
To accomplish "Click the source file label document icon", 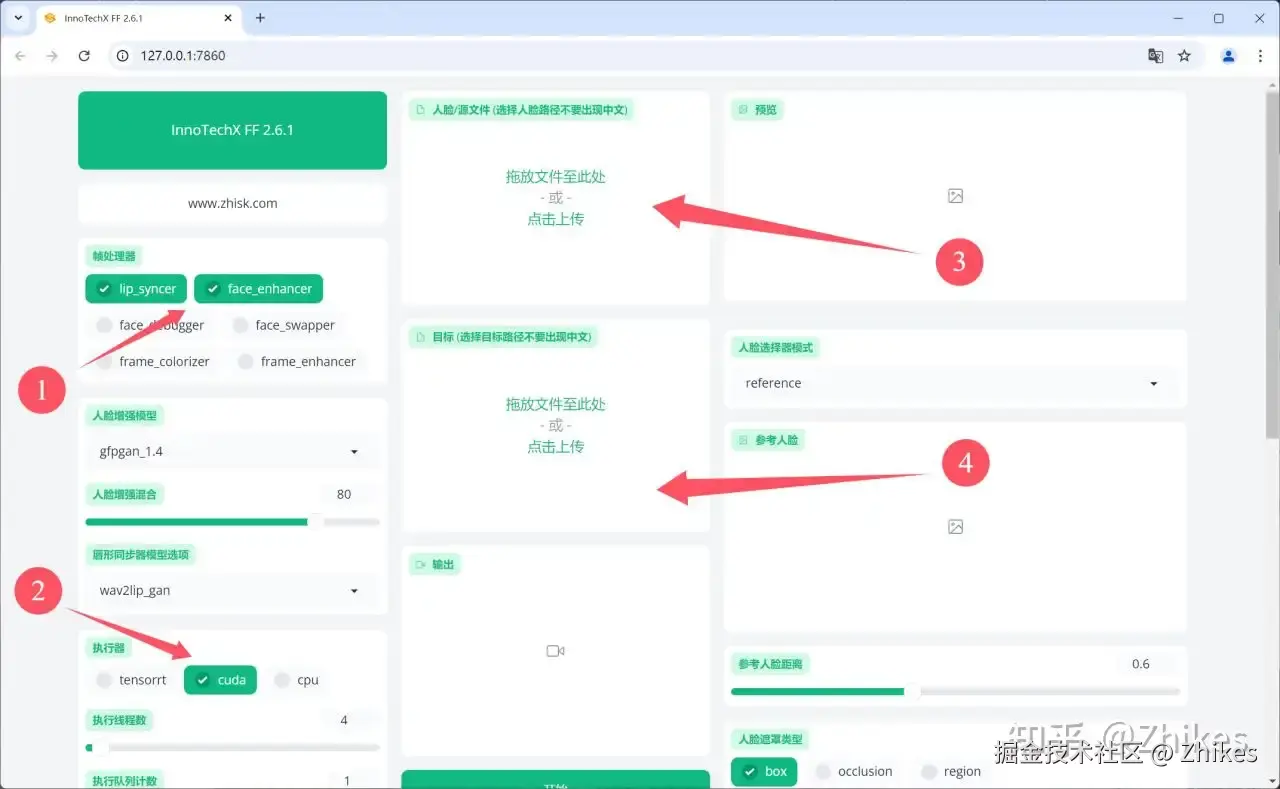I will (420, 110).
